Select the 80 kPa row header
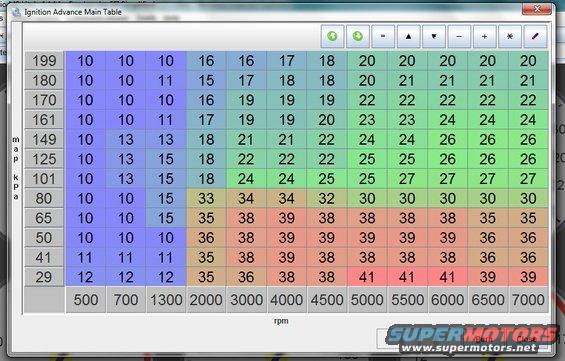This screenshot has height=361, width=565. (x=44, y=198)
